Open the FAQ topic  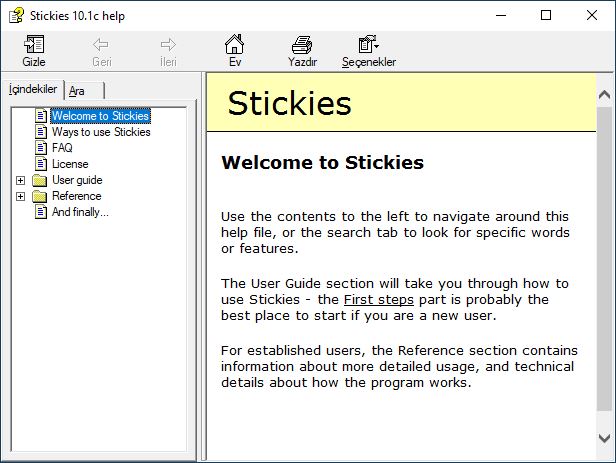click(x=62, y=148)
